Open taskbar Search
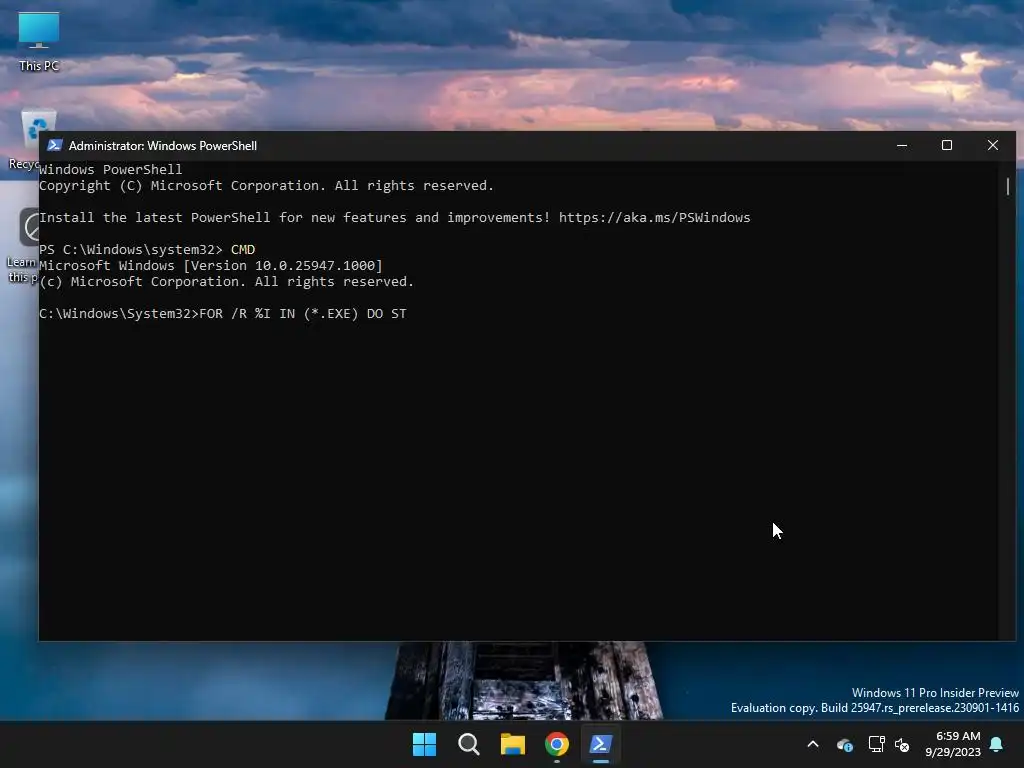Image resolution: width=1024 pixels, height=768 pixels. [469, 744]
